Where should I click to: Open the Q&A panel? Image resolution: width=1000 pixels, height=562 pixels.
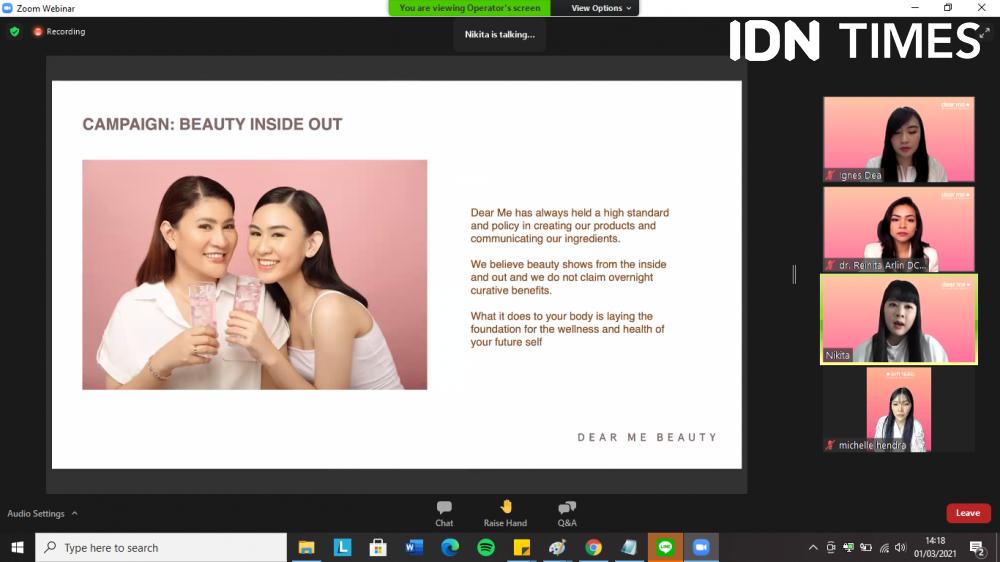567,514
